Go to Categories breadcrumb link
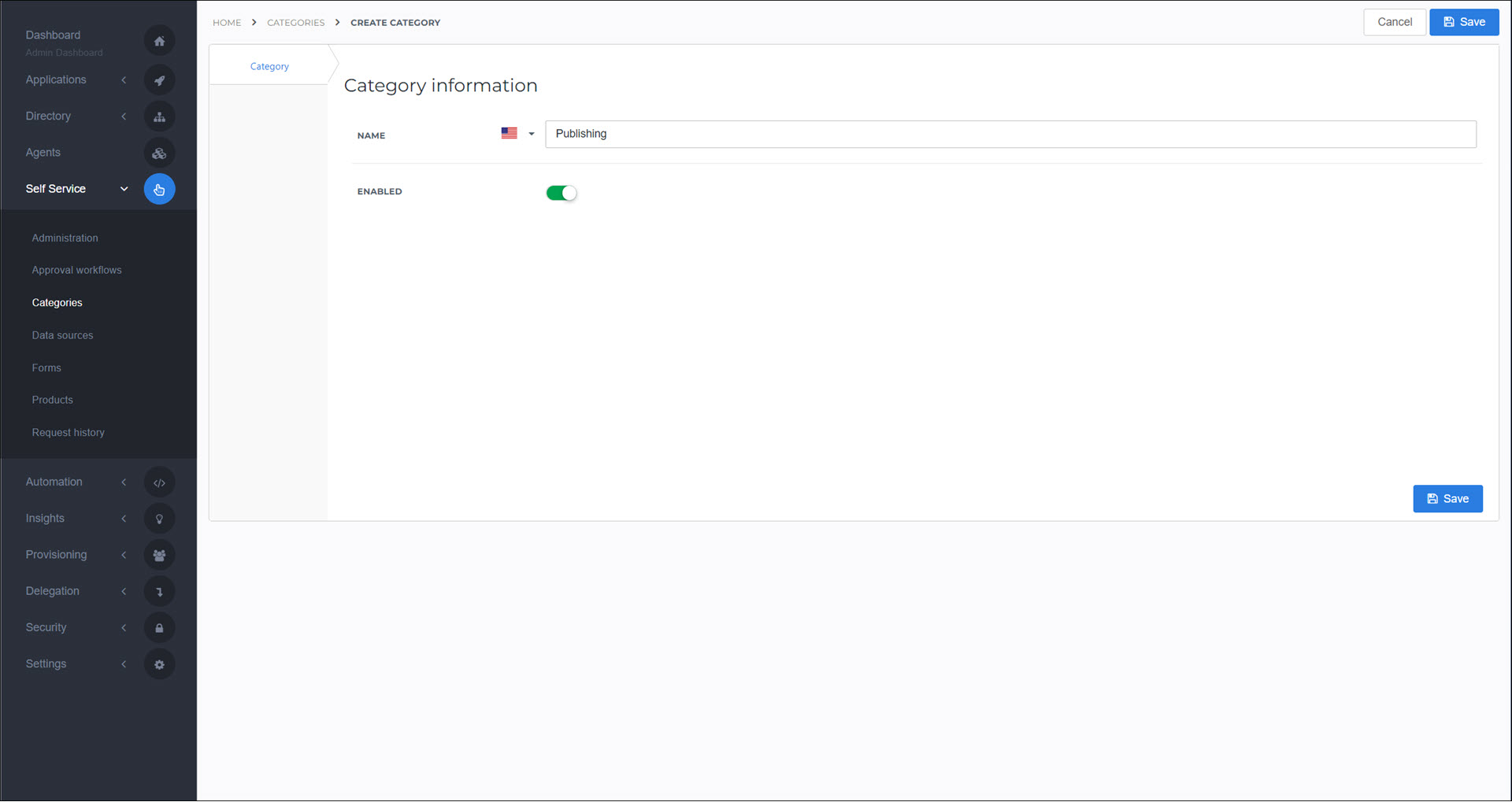 295,23
